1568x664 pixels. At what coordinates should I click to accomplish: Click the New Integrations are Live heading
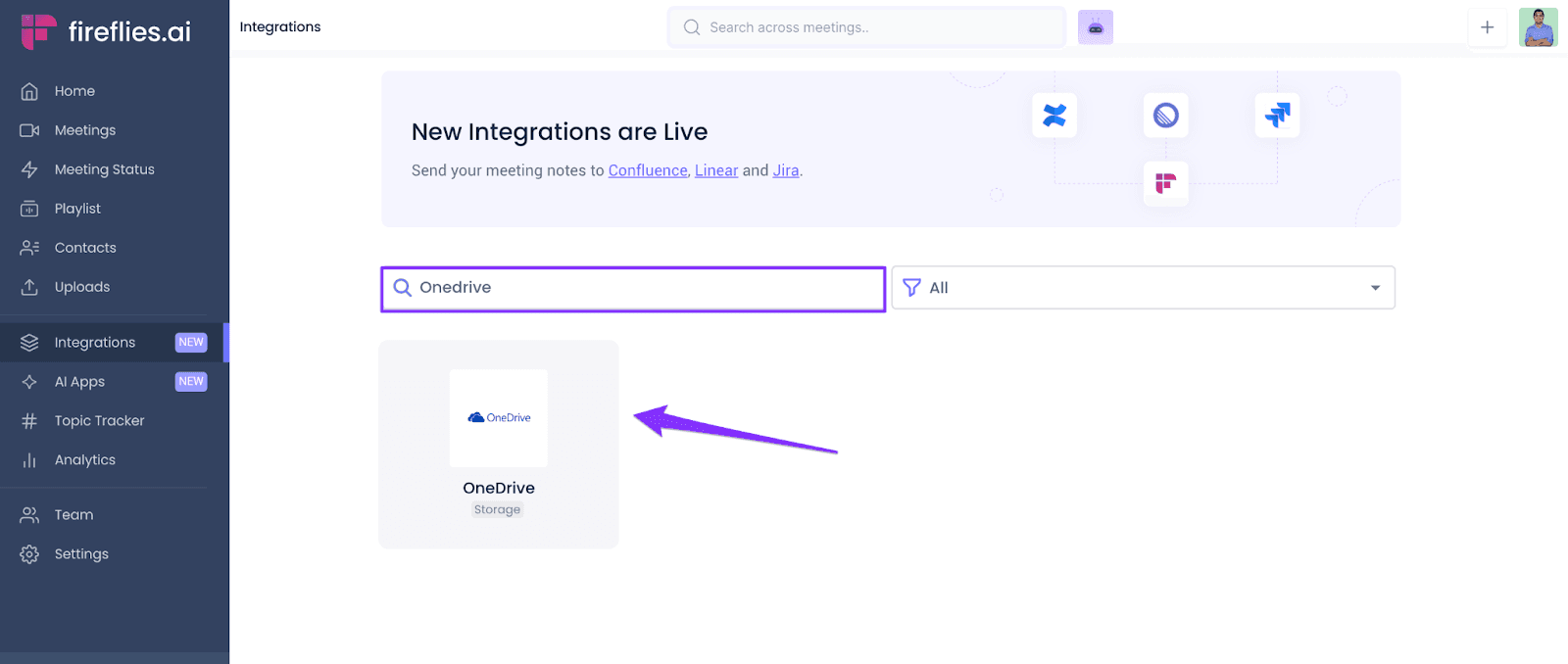(560, 132)
